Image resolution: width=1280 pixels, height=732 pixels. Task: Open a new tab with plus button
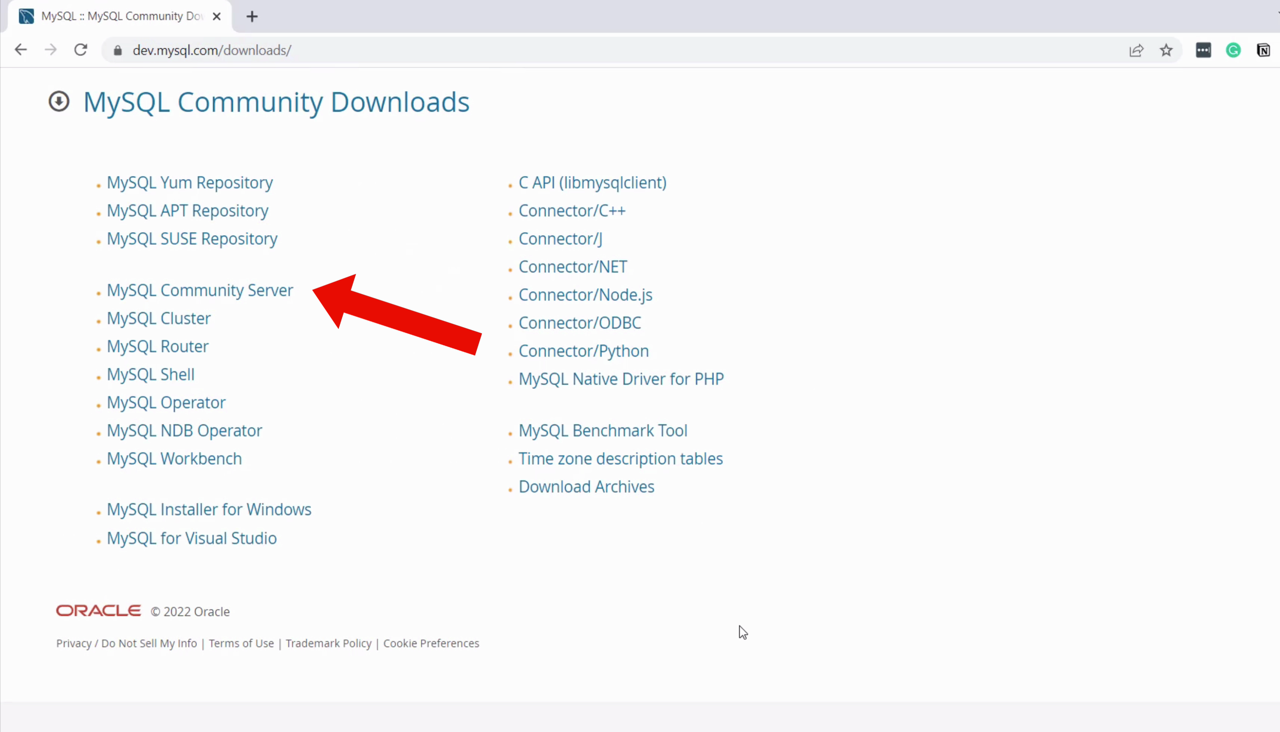(x=252, y=16)
